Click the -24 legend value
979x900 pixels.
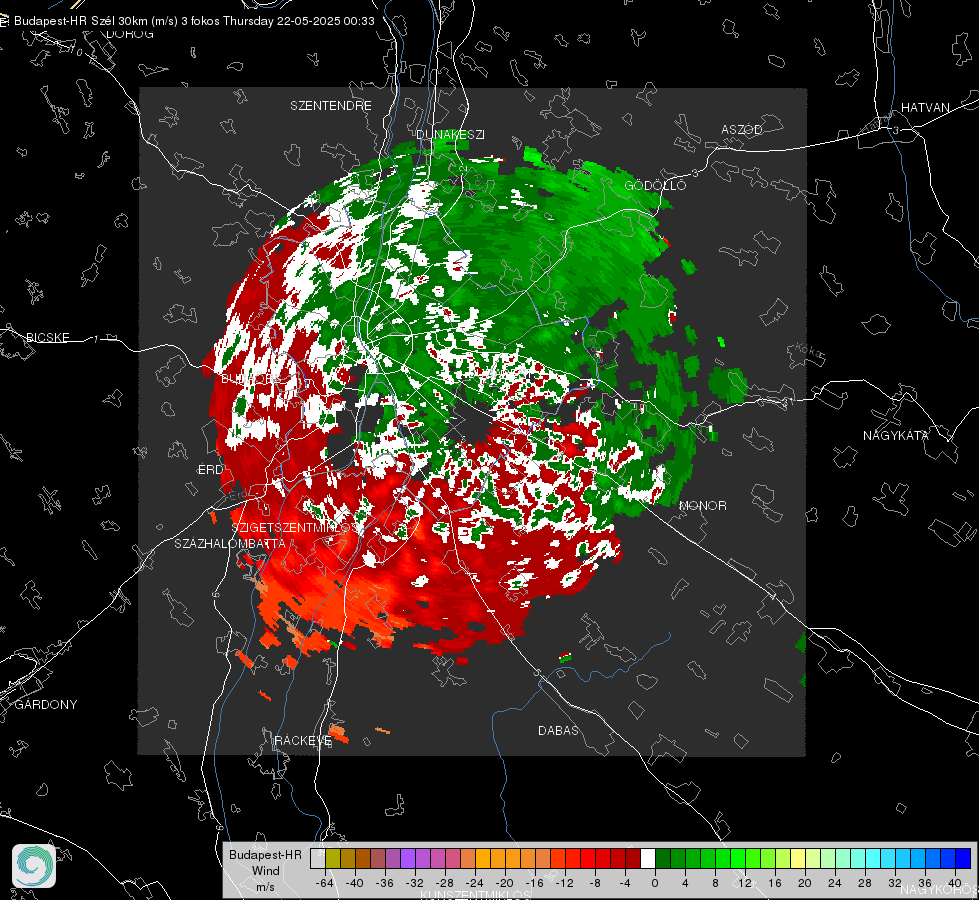tap(474, 883)
